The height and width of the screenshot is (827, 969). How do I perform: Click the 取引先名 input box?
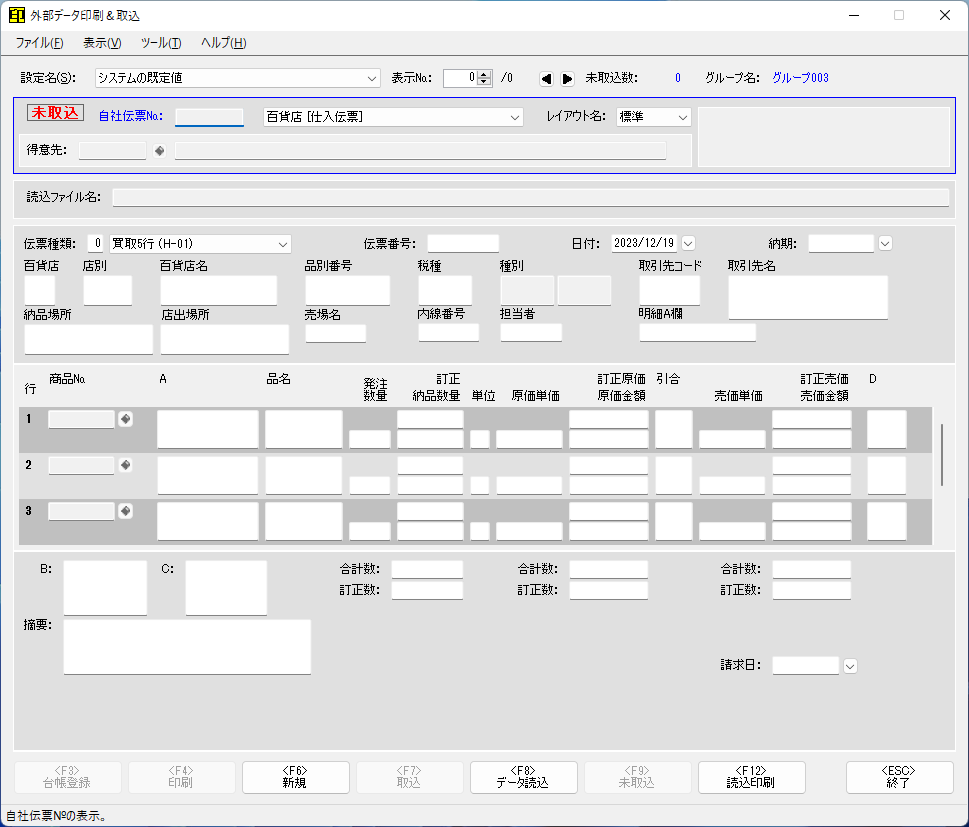pos(808,298)
